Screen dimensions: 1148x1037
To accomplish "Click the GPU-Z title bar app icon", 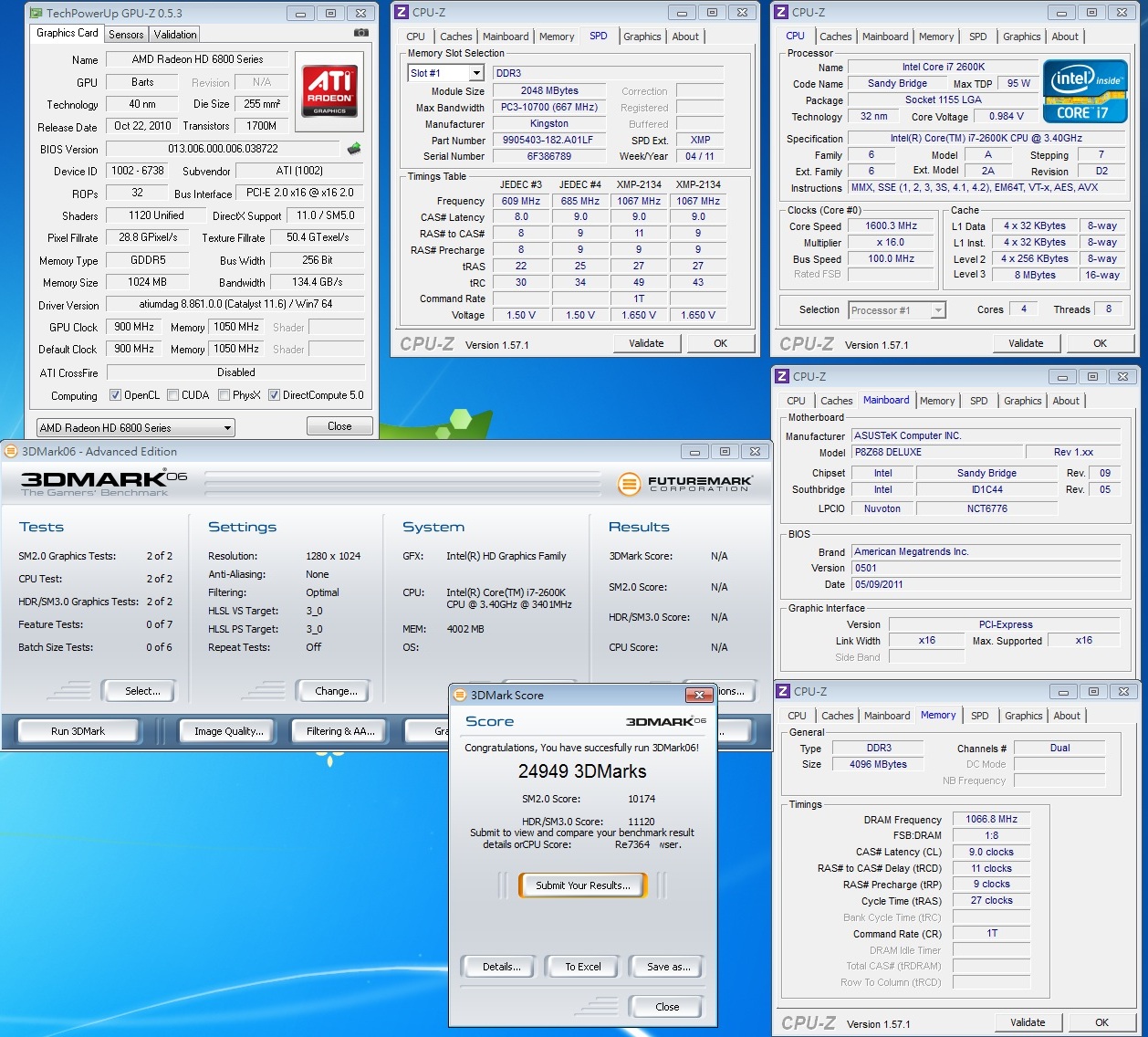I will (36, 13).
